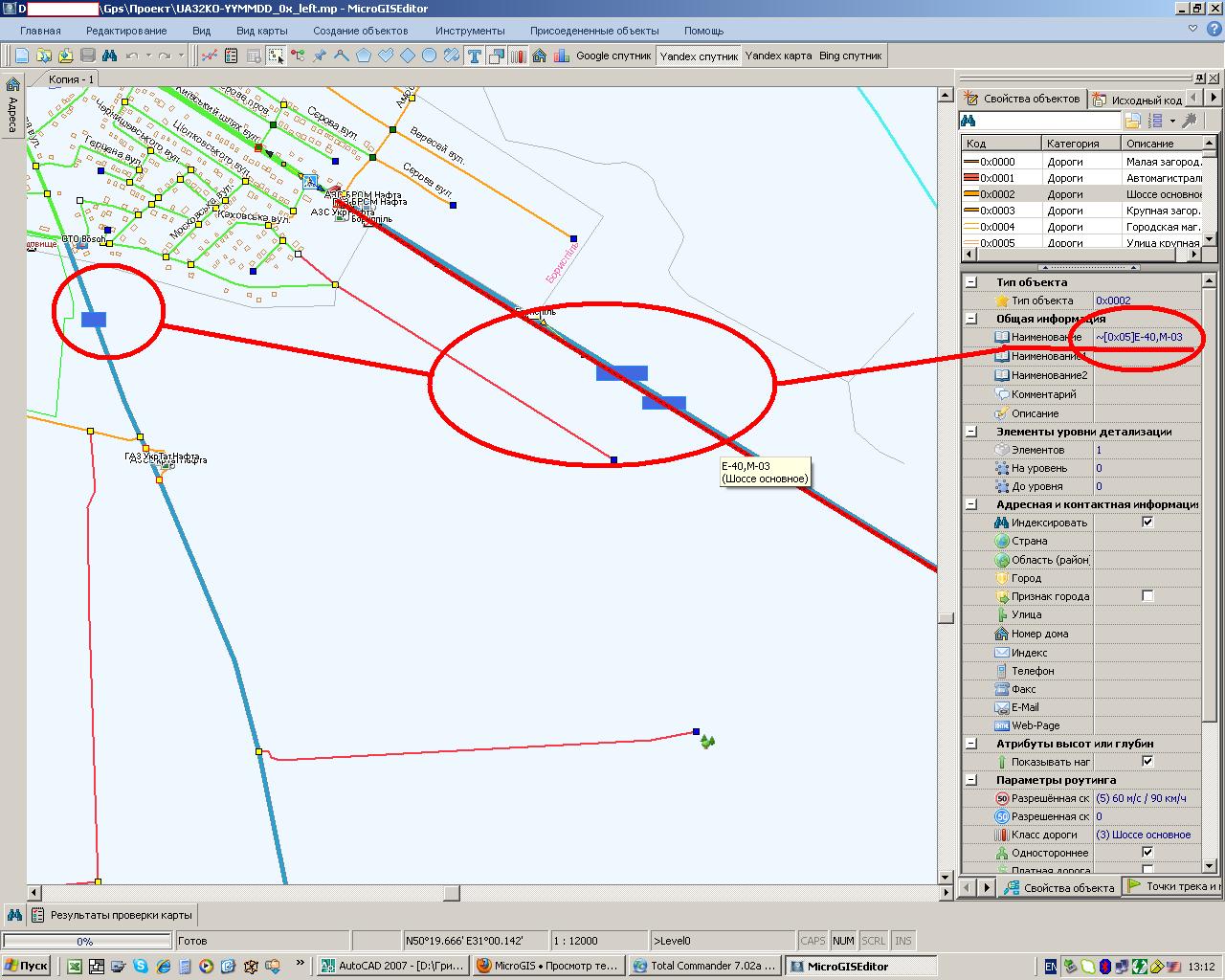
Task: Switch to Google спутник background
Action: [612, 56]
